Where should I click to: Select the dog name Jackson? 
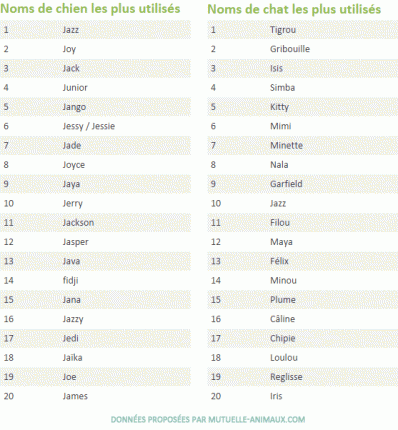[78, 223]
